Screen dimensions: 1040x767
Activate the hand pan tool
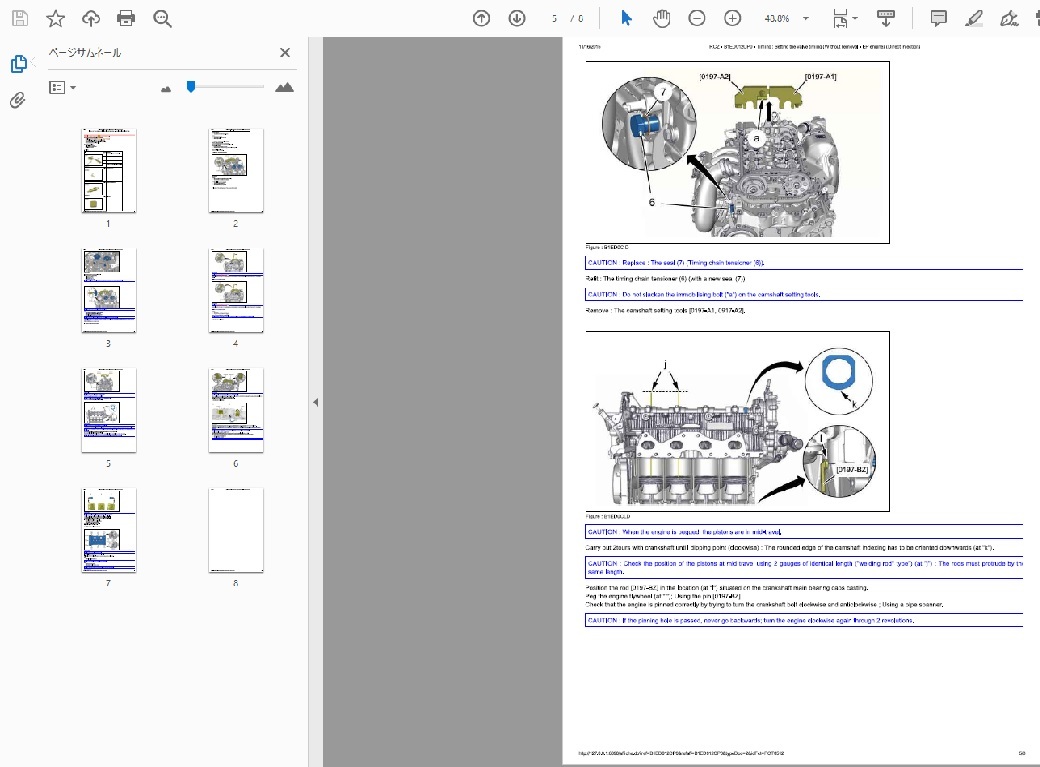coord(661,19)
